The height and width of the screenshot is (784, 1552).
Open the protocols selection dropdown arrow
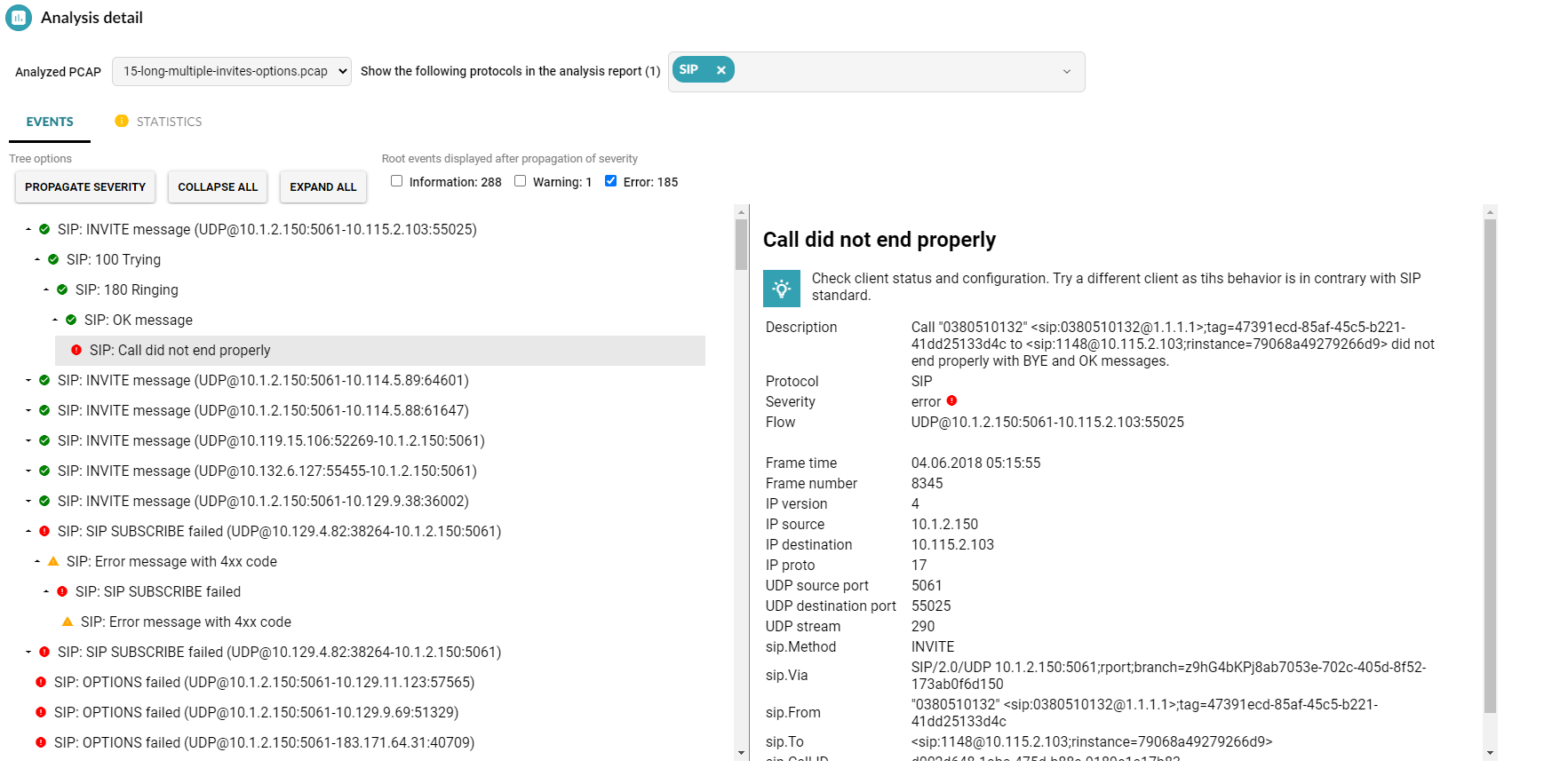pos(1066,72)
